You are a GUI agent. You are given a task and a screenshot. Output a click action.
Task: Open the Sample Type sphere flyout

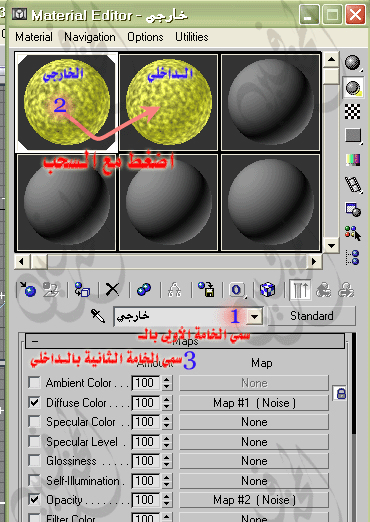tap(353, 63)
